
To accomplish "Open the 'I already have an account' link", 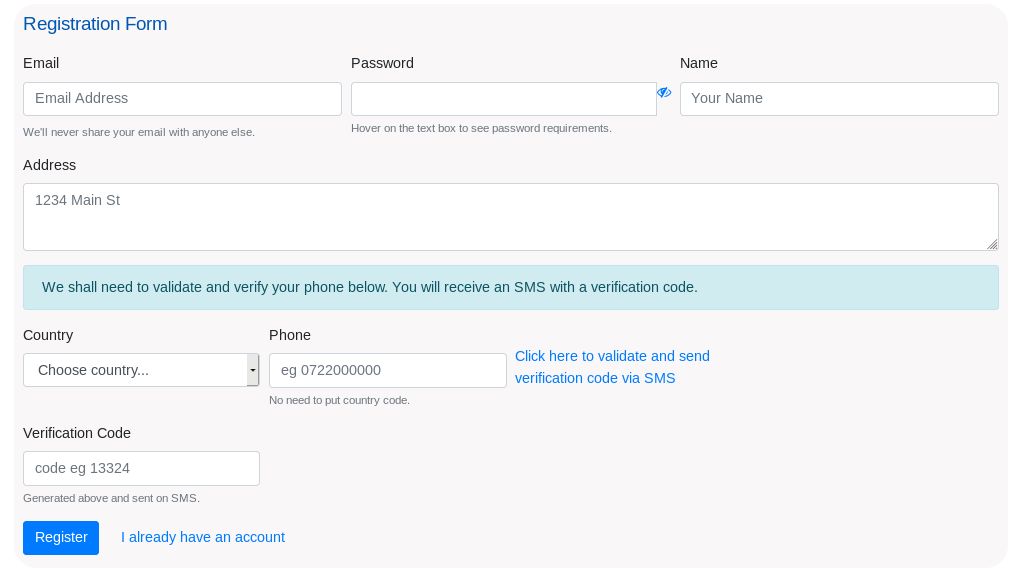I will point(203,537).
